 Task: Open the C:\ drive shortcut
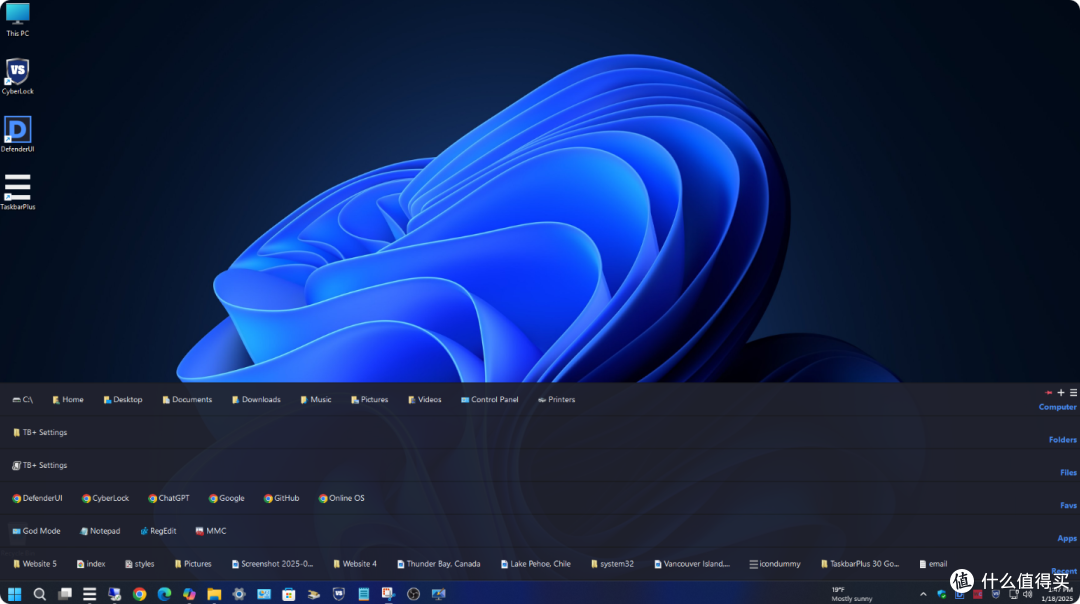(23, 399)
